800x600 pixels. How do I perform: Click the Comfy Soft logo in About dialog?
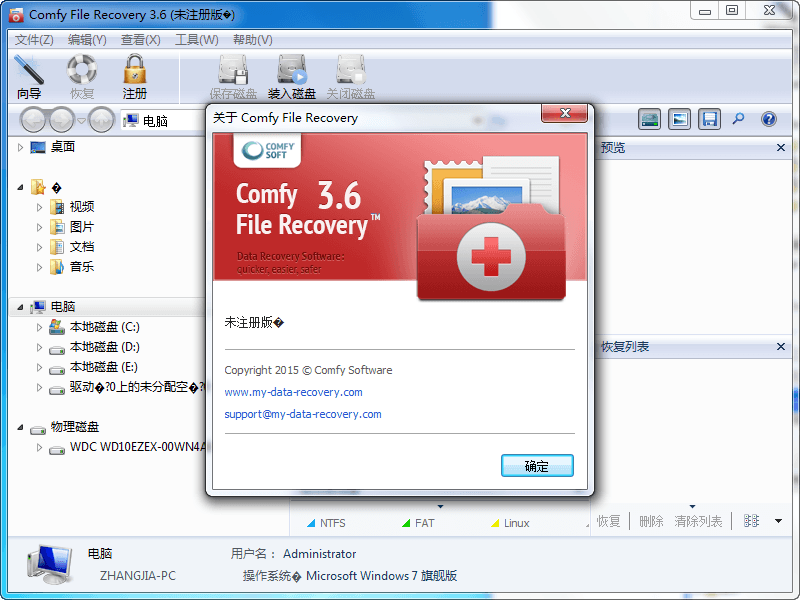tap(267, 151)
